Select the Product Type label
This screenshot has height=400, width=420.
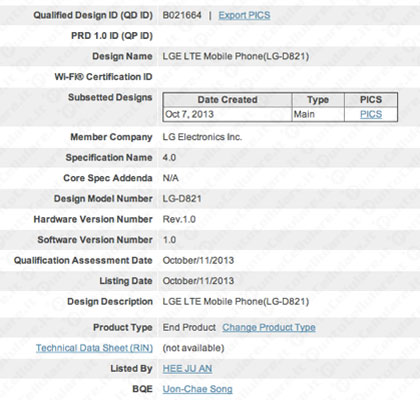(123, 327)
